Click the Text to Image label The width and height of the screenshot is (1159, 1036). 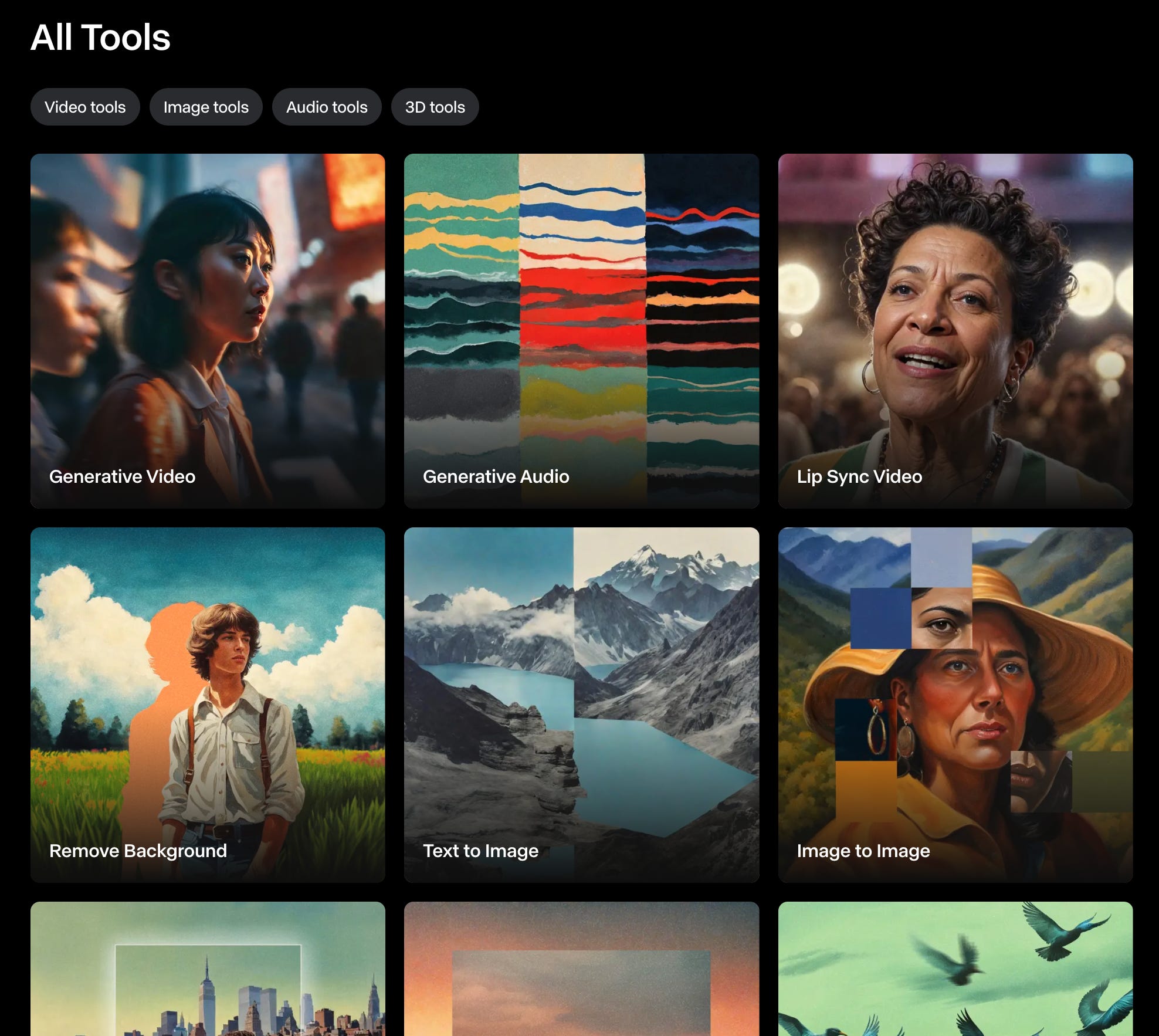[x=480, y=851]
